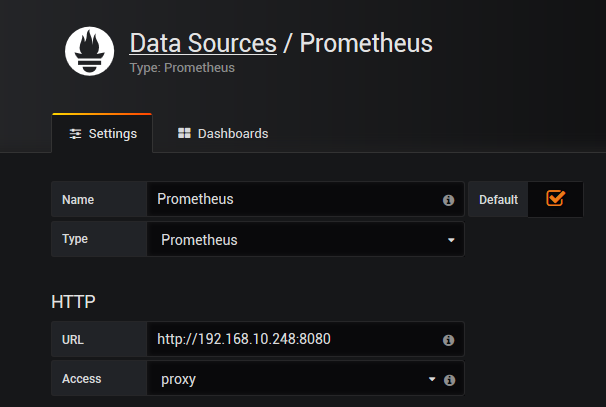Focus the Name input field

295,199
